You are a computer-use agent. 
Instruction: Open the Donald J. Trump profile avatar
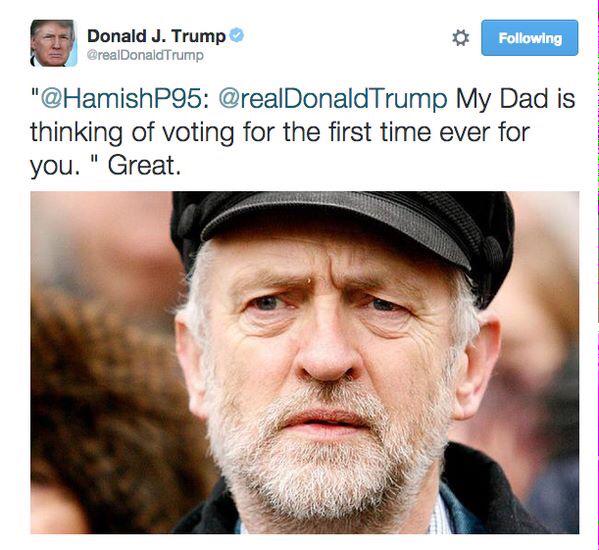53,43
